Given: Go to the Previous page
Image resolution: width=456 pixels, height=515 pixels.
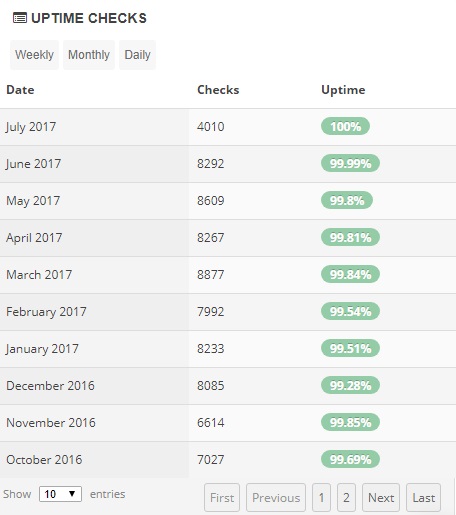Looking at the screenshot, I should (x=276, y=497).
